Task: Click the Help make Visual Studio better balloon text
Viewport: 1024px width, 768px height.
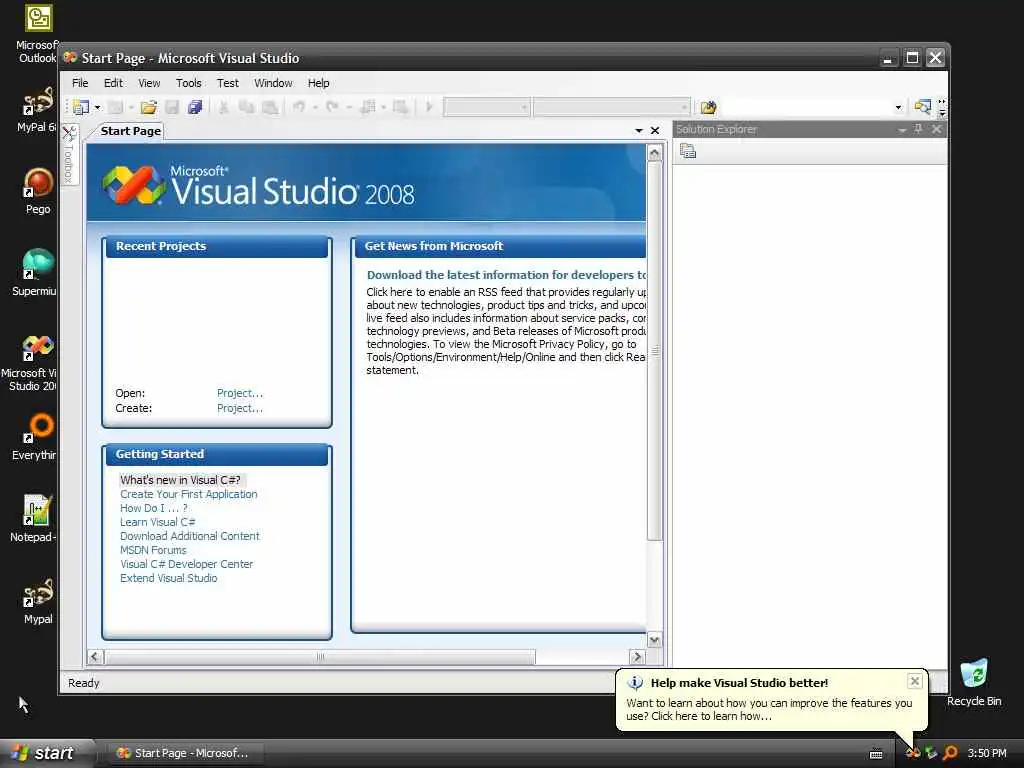Action: pyautogui.click(x=769, y=709)
